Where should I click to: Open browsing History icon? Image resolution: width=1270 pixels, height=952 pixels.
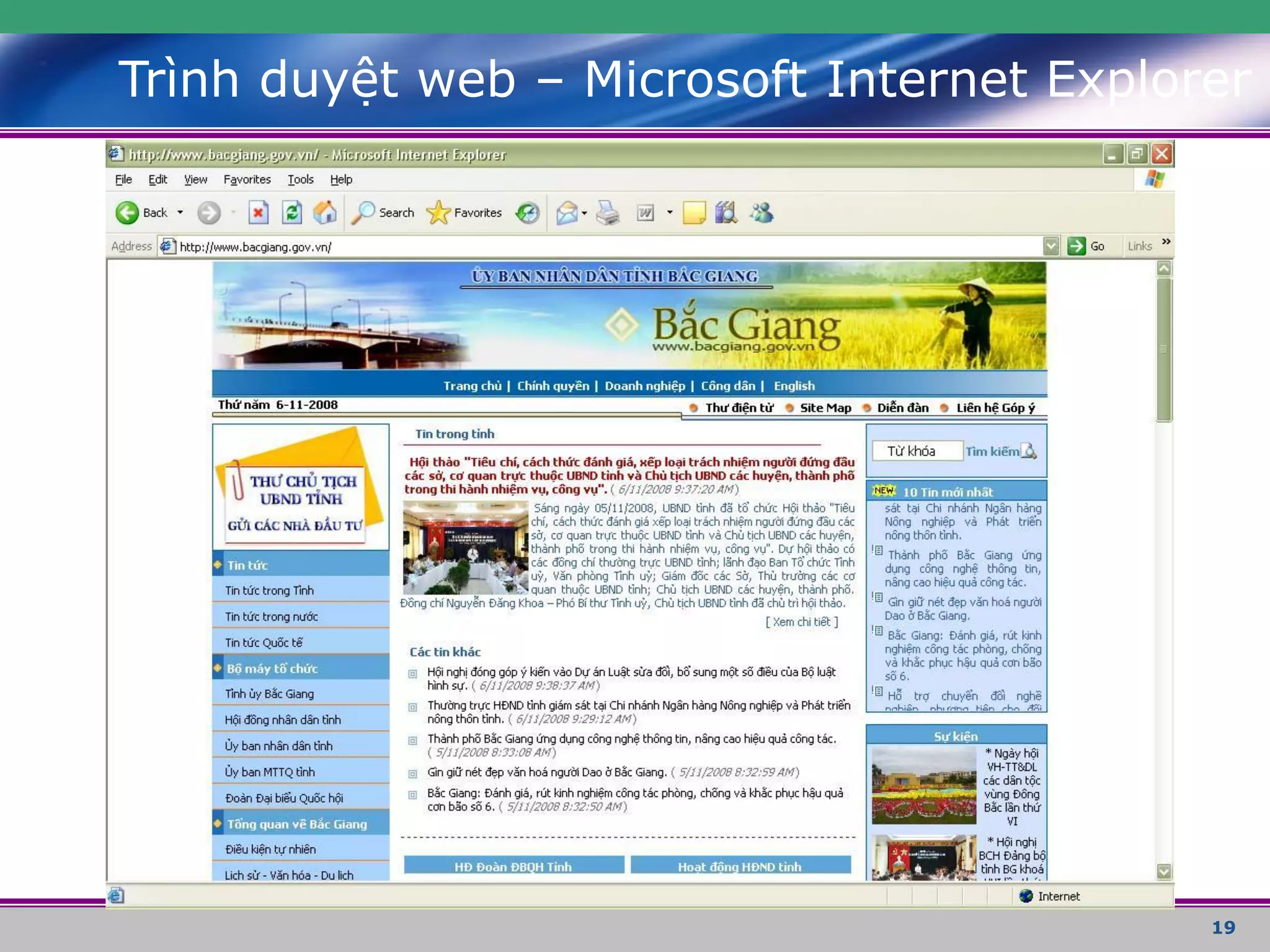tap(528, 213)
